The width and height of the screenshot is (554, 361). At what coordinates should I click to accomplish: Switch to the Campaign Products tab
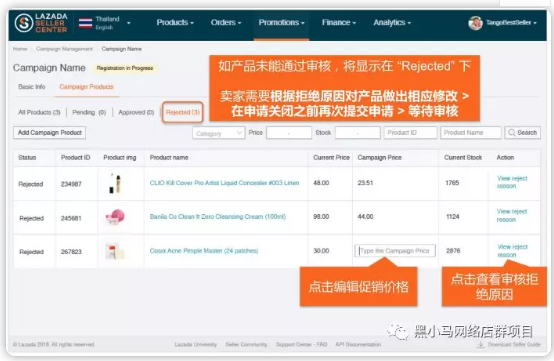coord(86,87)
